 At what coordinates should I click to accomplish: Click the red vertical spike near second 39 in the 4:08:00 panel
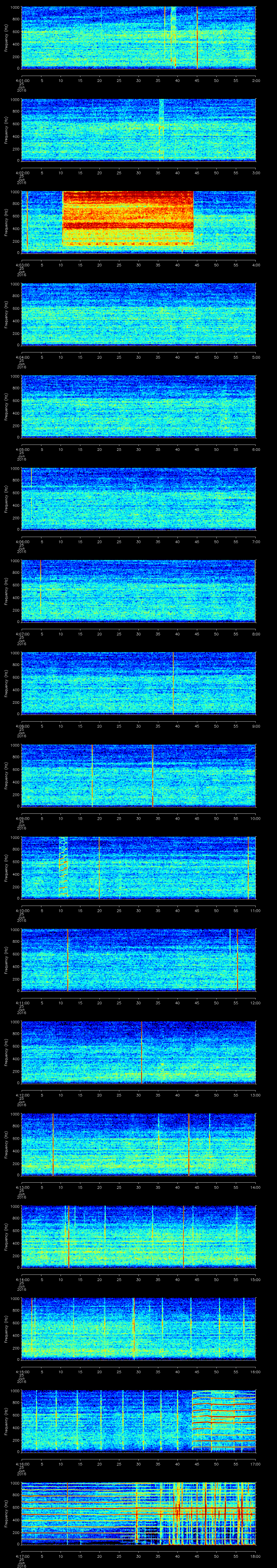pyautogui.click(x=173, y=683)
